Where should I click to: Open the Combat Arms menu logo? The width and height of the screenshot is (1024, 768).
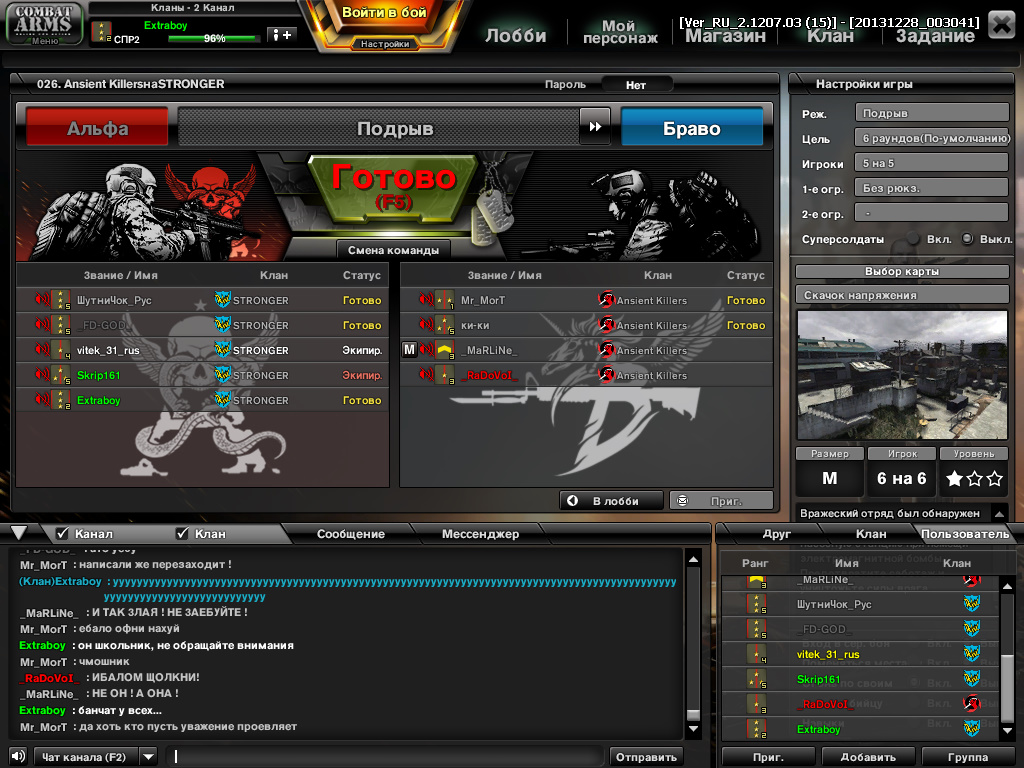44,24
